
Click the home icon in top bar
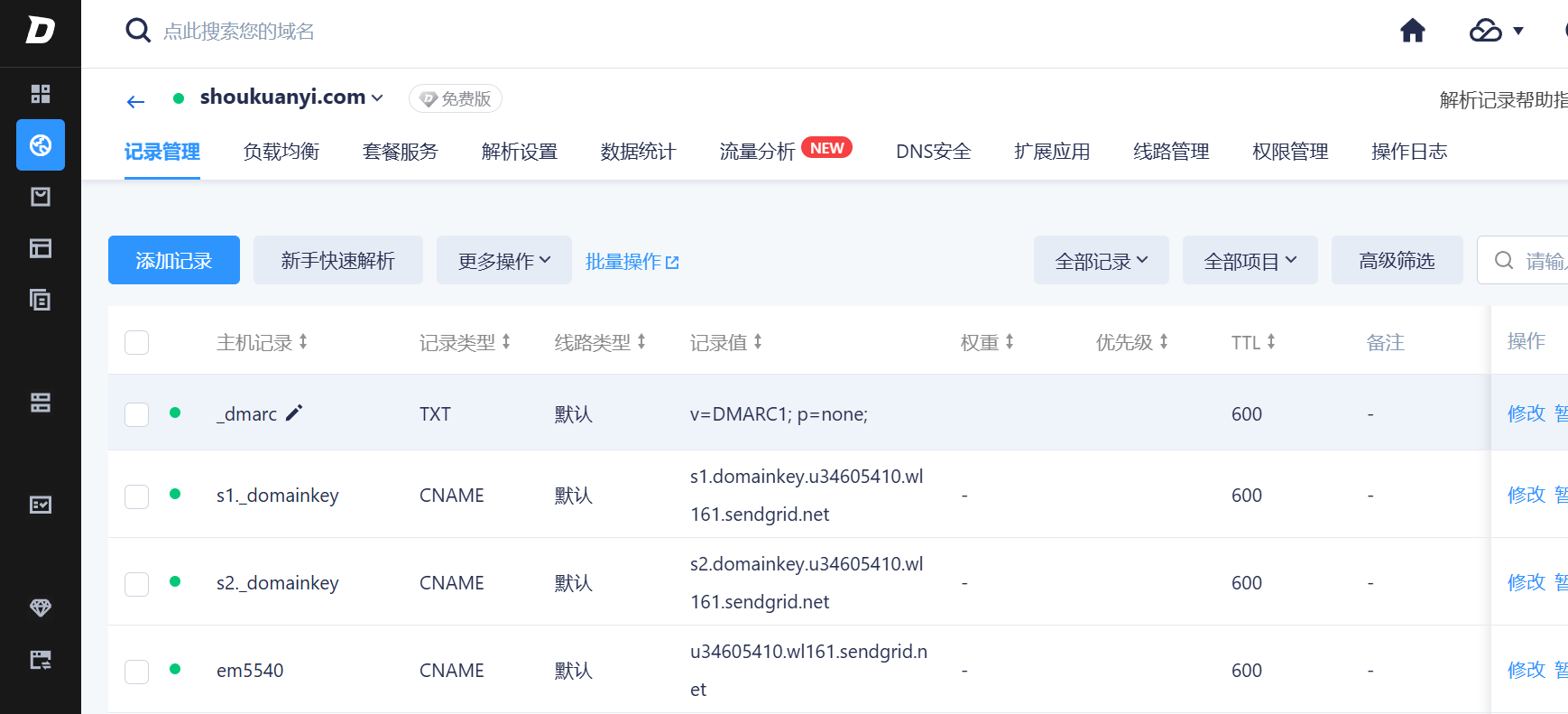[x=1412, y=31]
